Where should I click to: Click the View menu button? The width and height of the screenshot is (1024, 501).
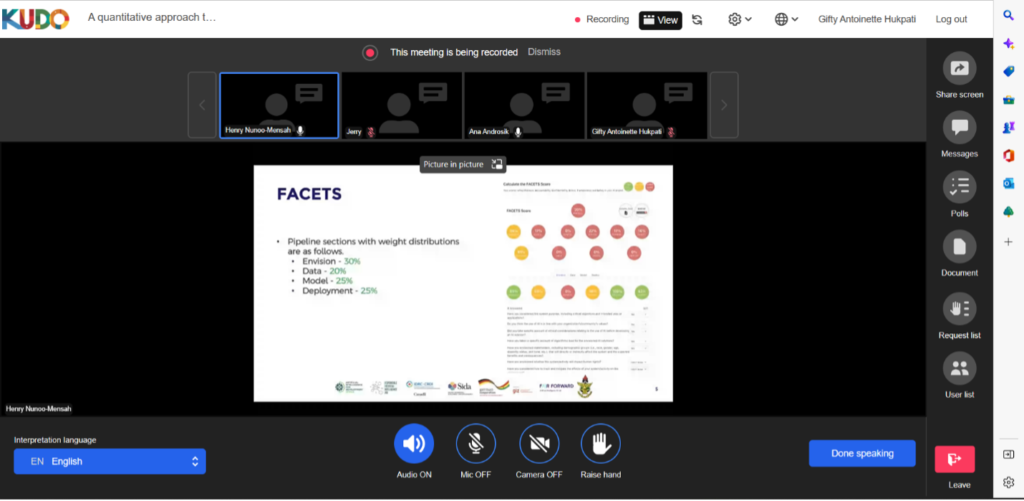[659, 19]
